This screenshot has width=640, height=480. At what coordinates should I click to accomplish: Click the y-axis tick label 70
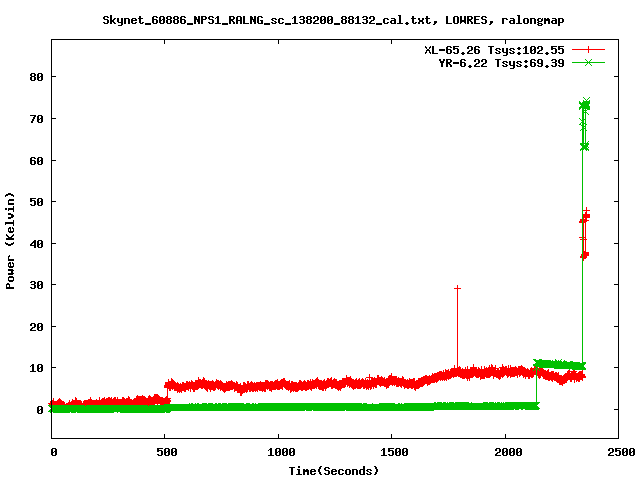coord(36,119)
